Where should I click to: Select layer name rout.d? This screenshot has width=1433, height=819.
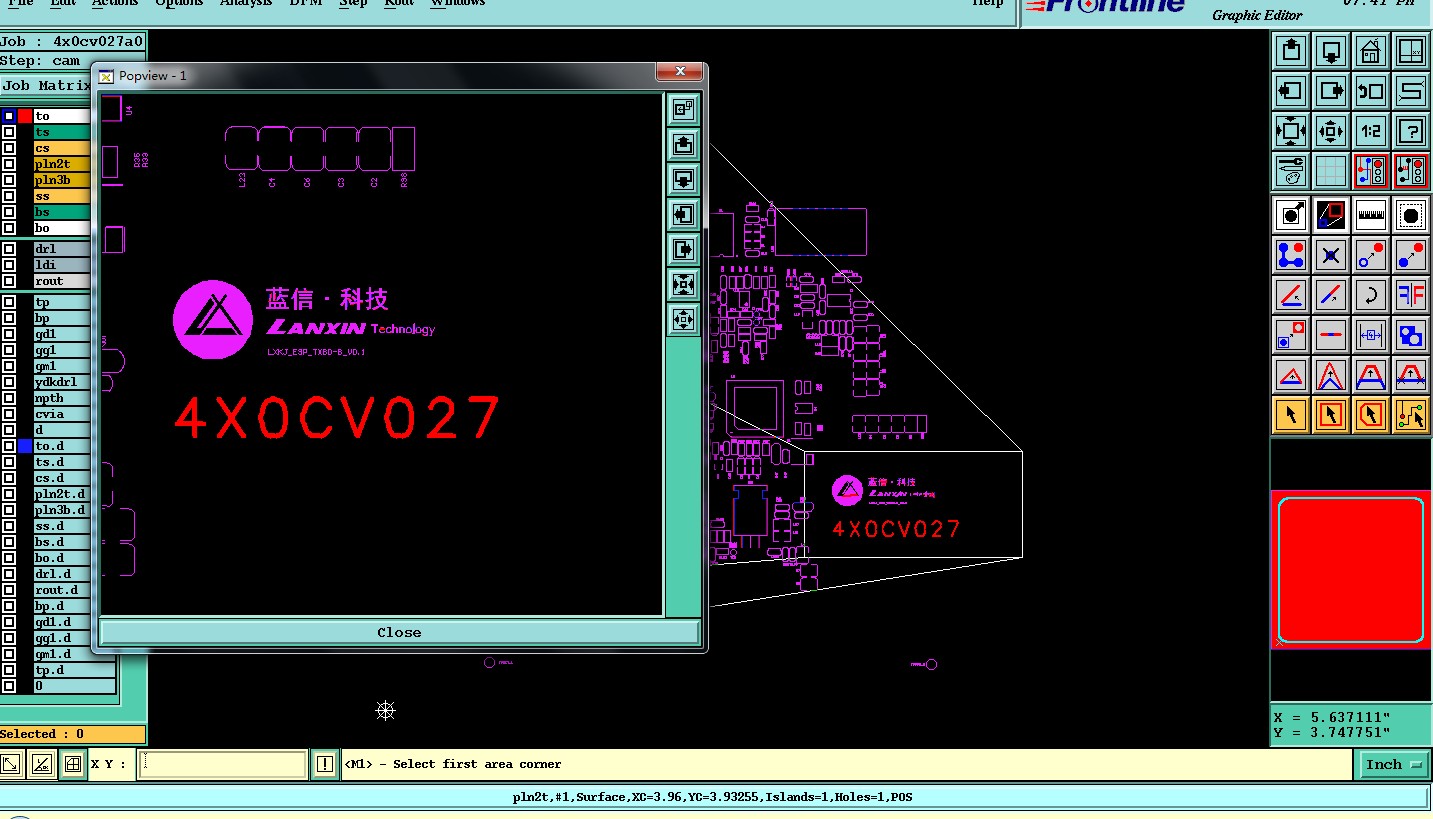pos(62,590)
